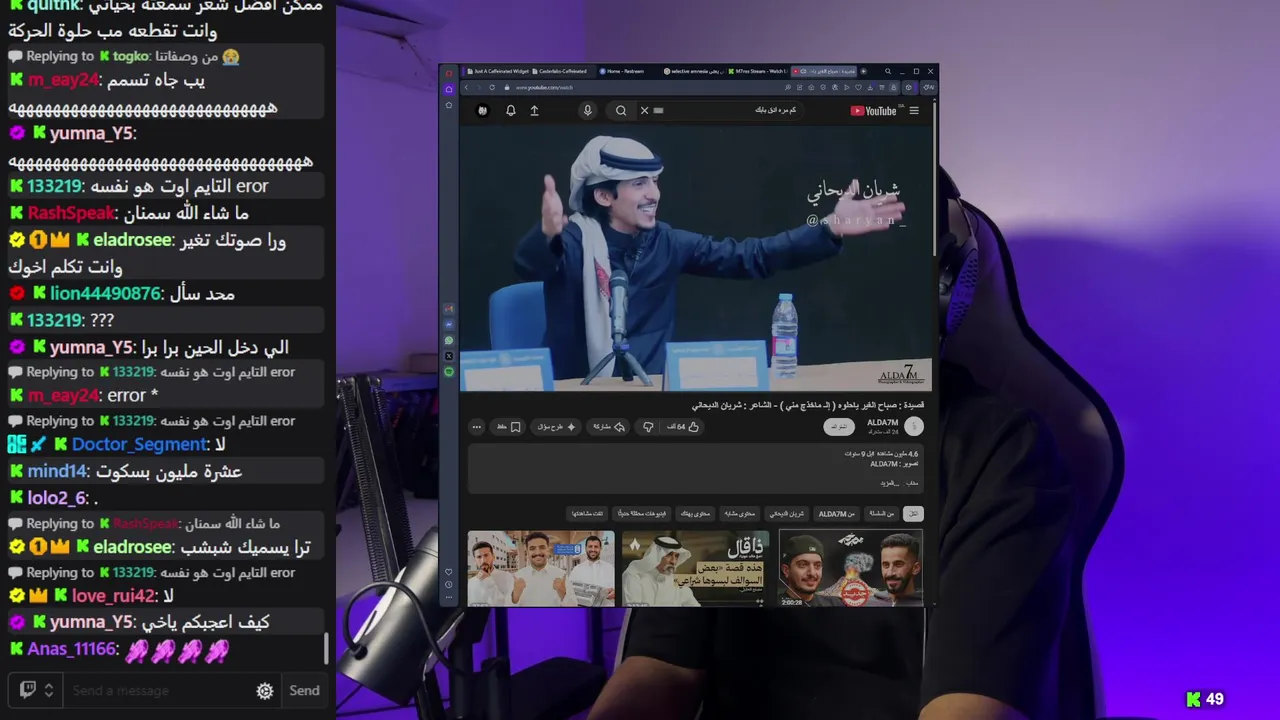This screenshot has width=1280, height=720.
Task: Click the YouTube address bar URL
Action: point(544,87)
